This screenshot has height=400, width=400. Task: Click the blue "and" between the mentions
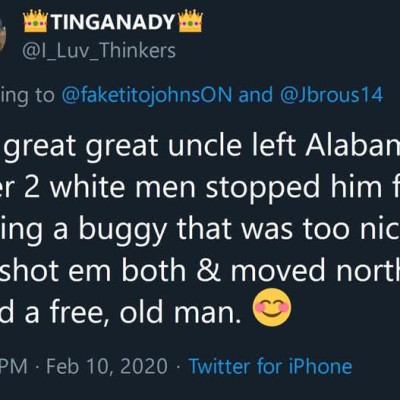coord(256,95)
